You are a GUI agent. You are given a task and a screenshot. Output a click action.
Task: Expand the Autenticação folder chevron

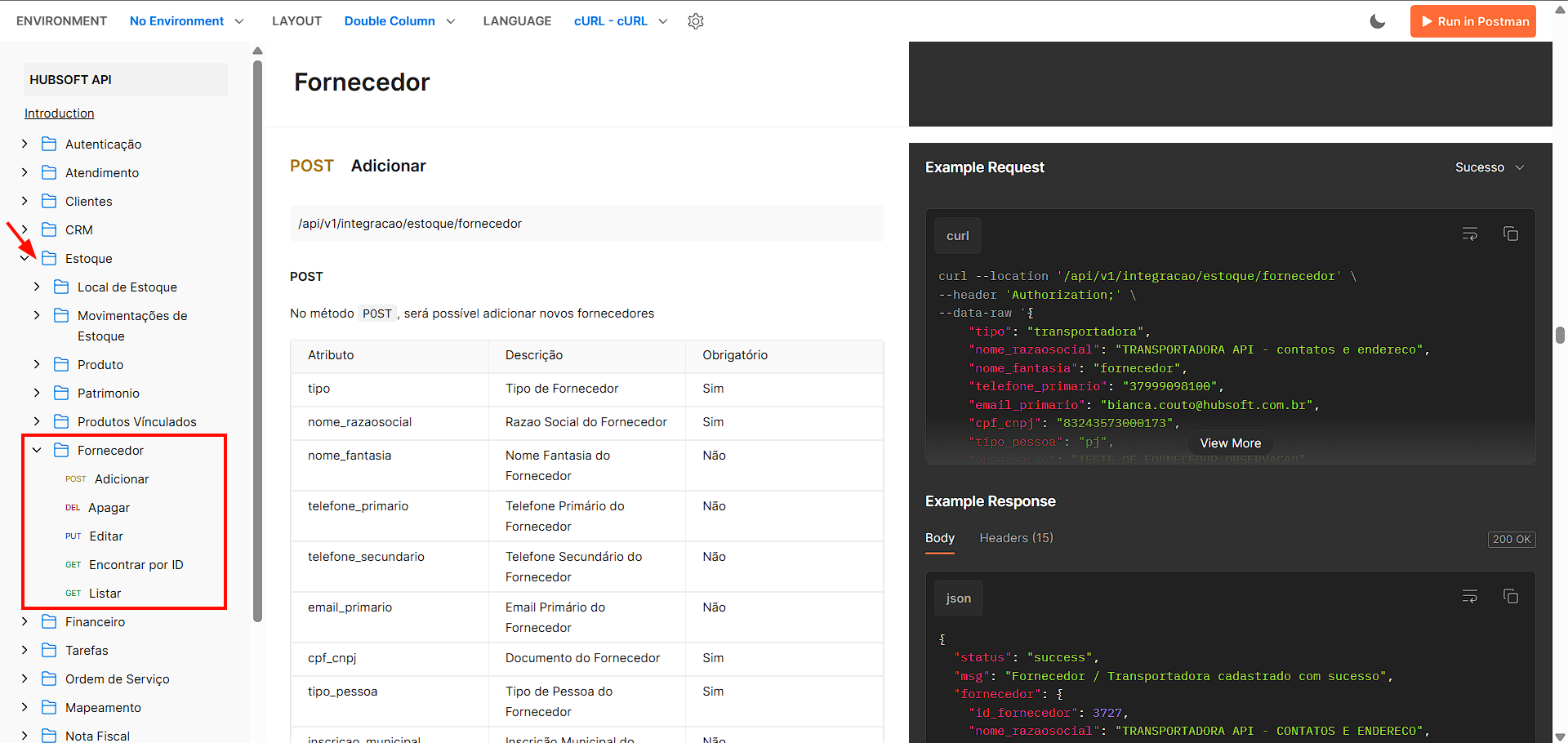[x=24, y=144]
